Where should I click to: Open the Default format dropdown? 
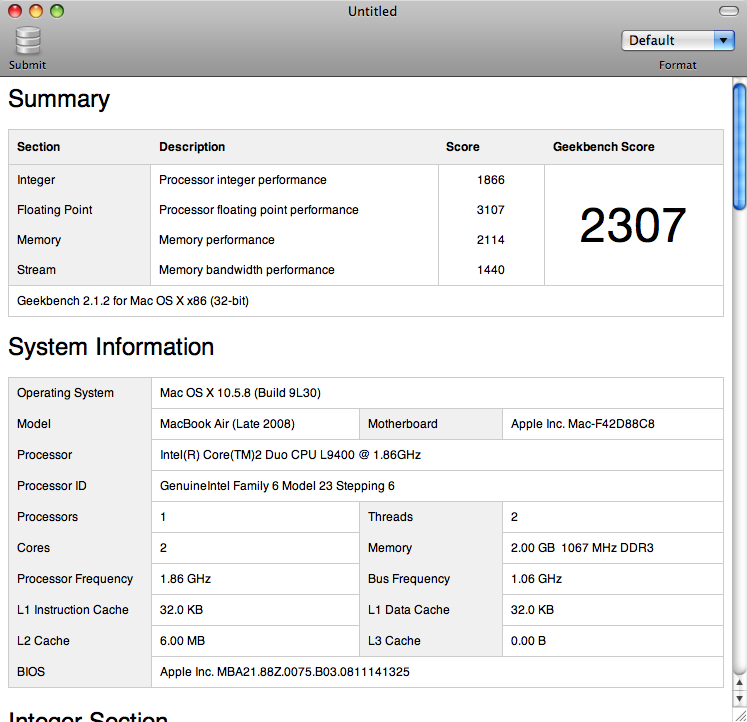tap(677, 40)
